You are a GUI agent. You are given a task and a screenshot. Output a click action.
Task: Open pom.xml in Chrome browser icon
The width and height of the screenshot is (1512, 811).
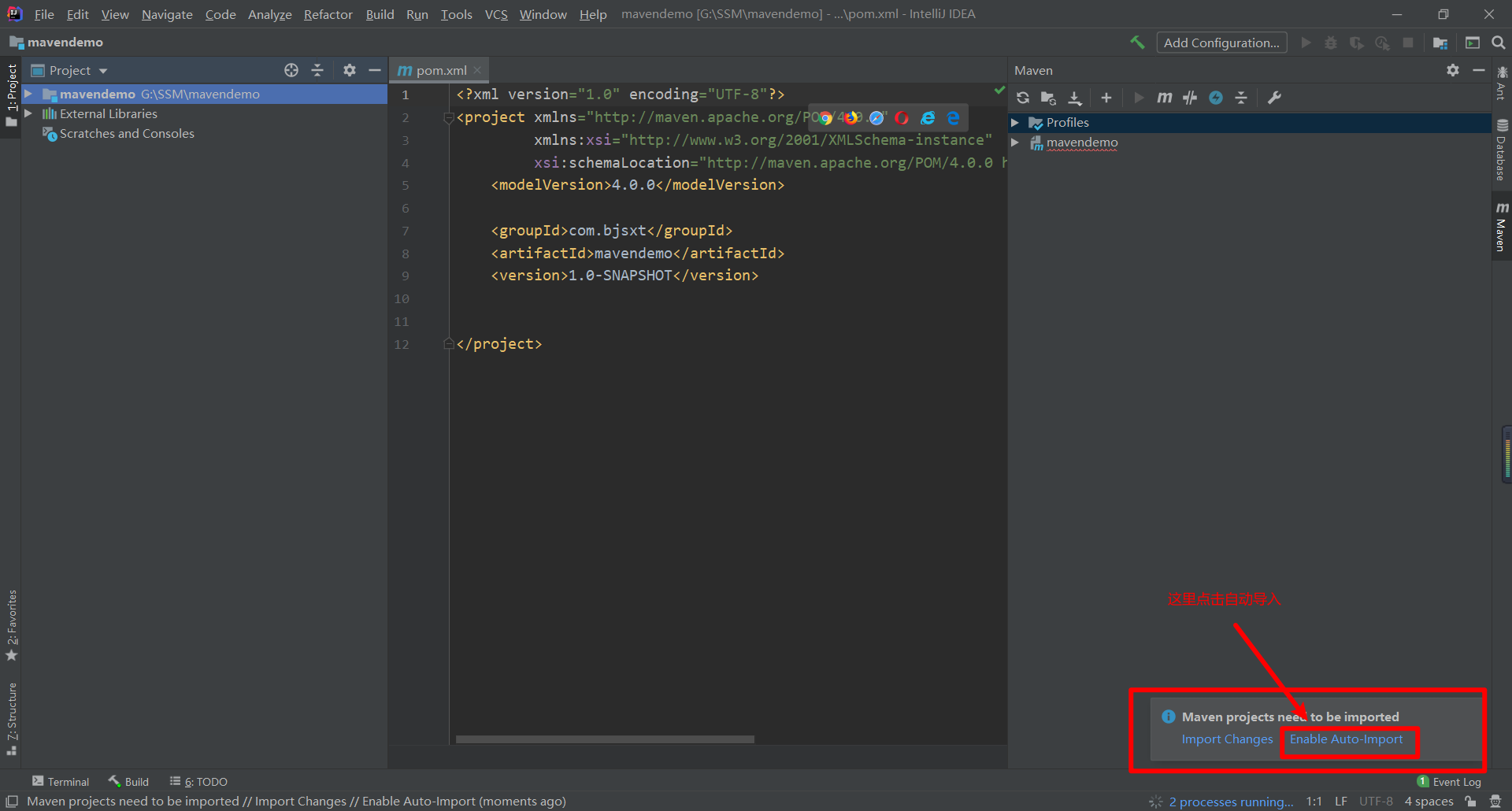[x=825, y=118]
